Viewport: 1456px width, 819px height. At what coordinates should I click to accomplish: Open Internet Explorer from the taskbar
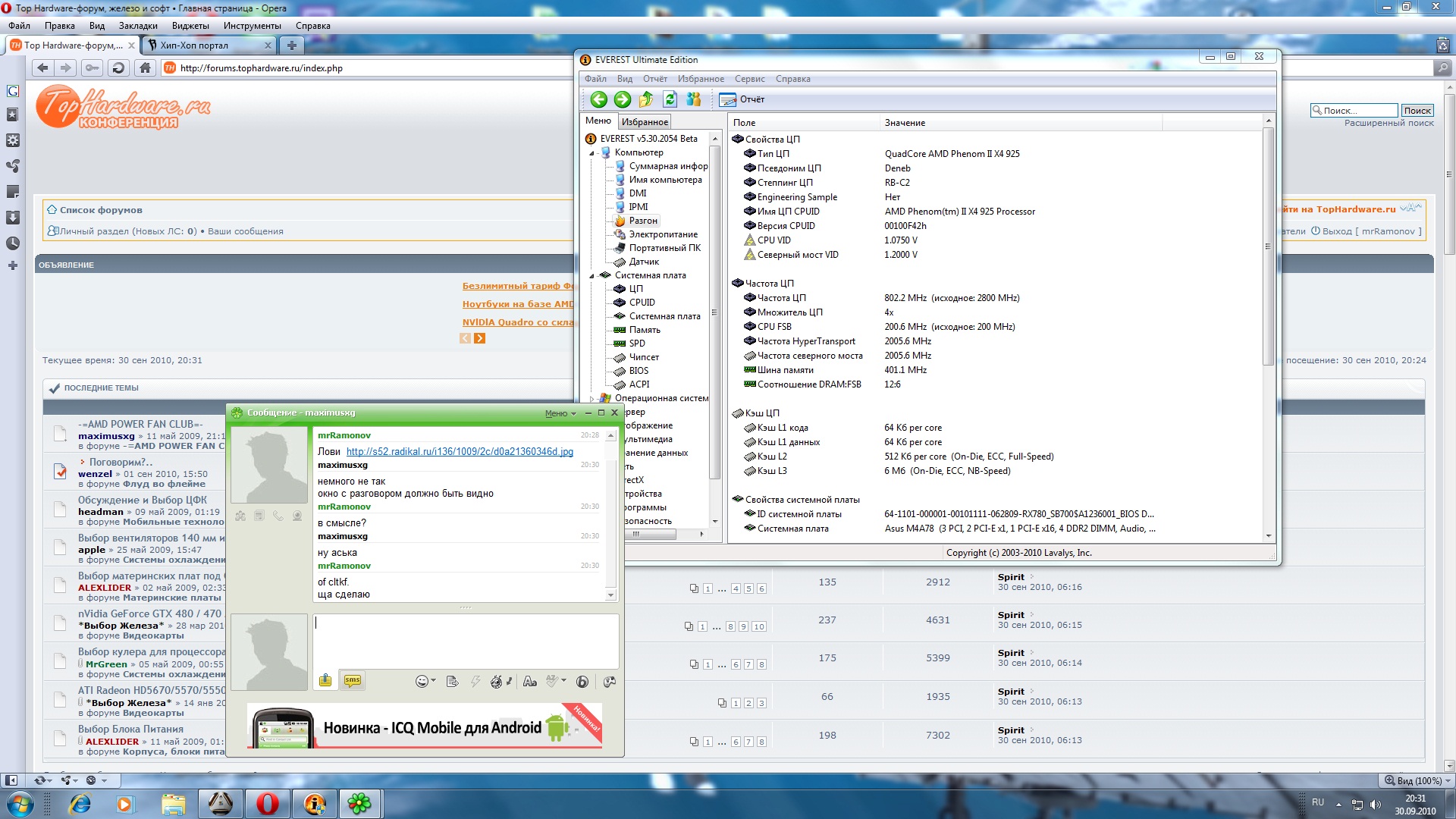click(79, 804)
